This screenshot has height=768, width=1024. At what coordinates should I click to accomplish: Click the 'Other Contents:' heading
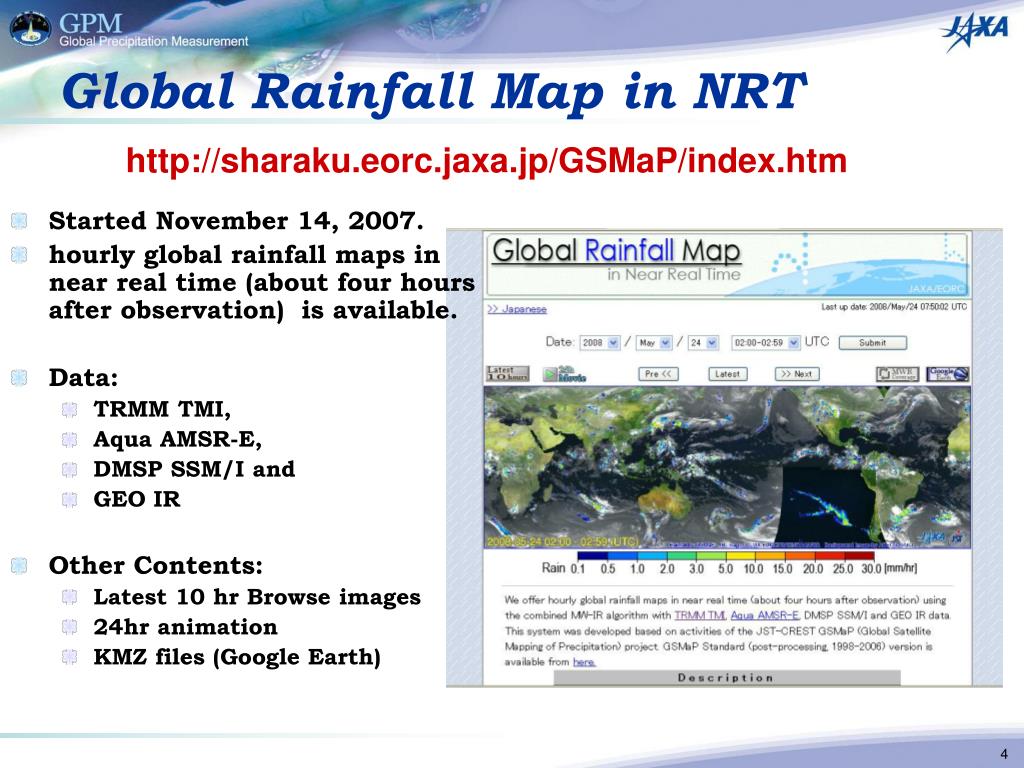pos(155,566)
